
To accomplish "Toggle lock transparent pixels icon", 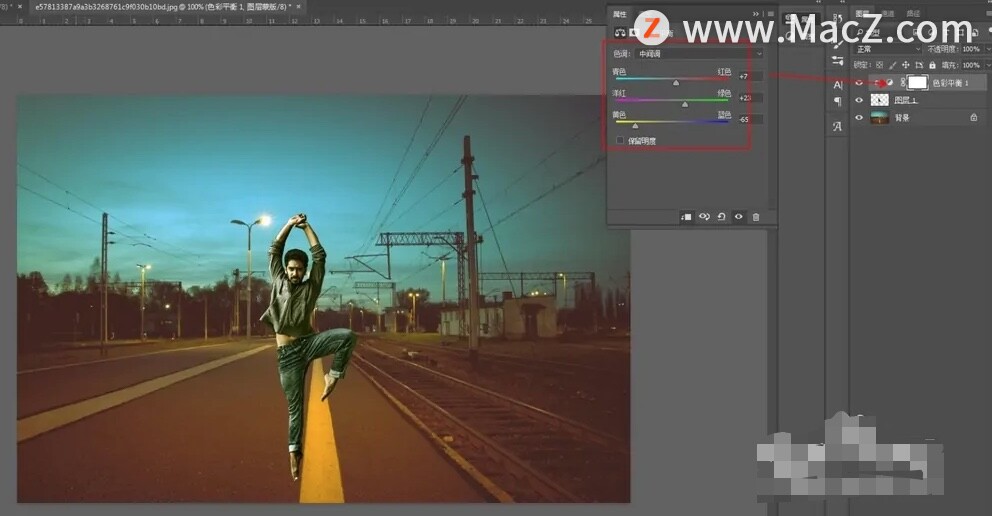I will [880, 65].
